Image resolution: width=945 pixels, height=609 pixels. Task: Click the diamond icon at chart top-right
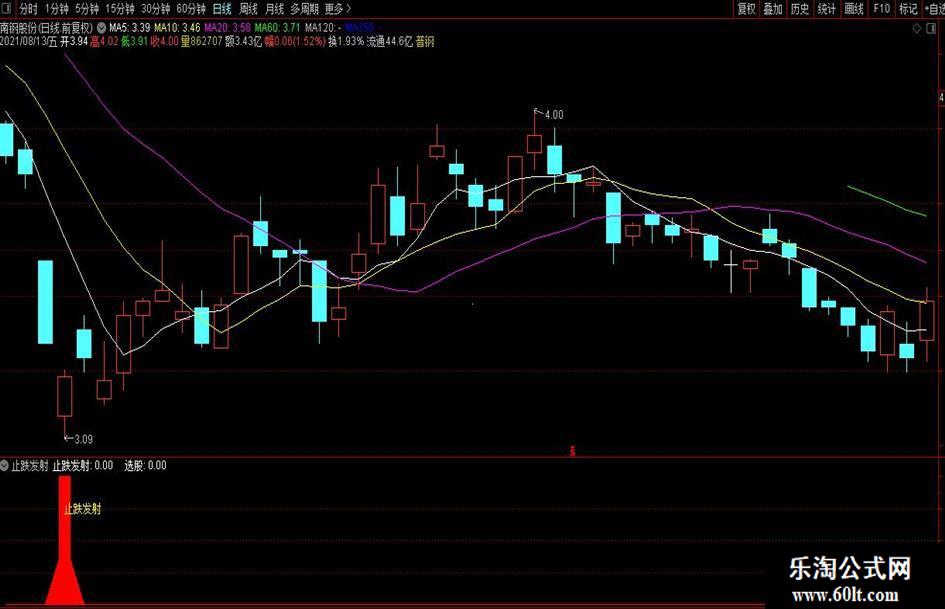[917, 28]
